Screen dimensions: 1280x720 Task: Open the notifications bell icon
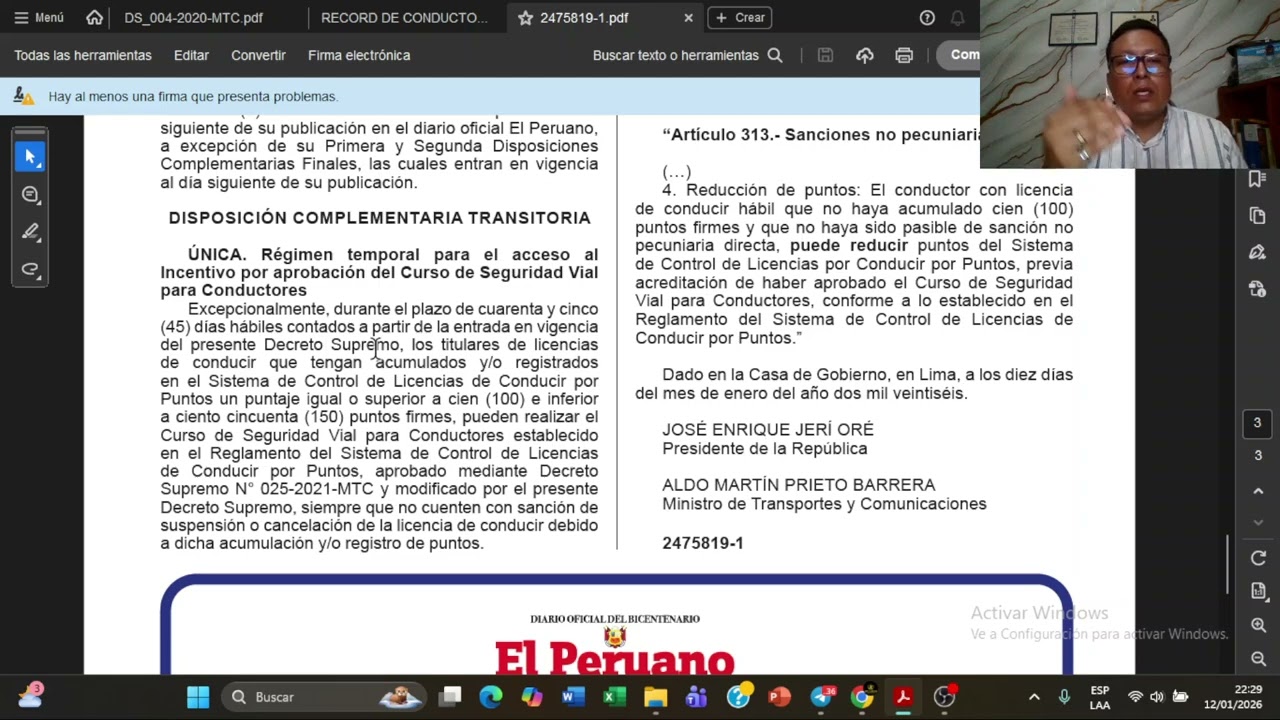coord(958,18)
